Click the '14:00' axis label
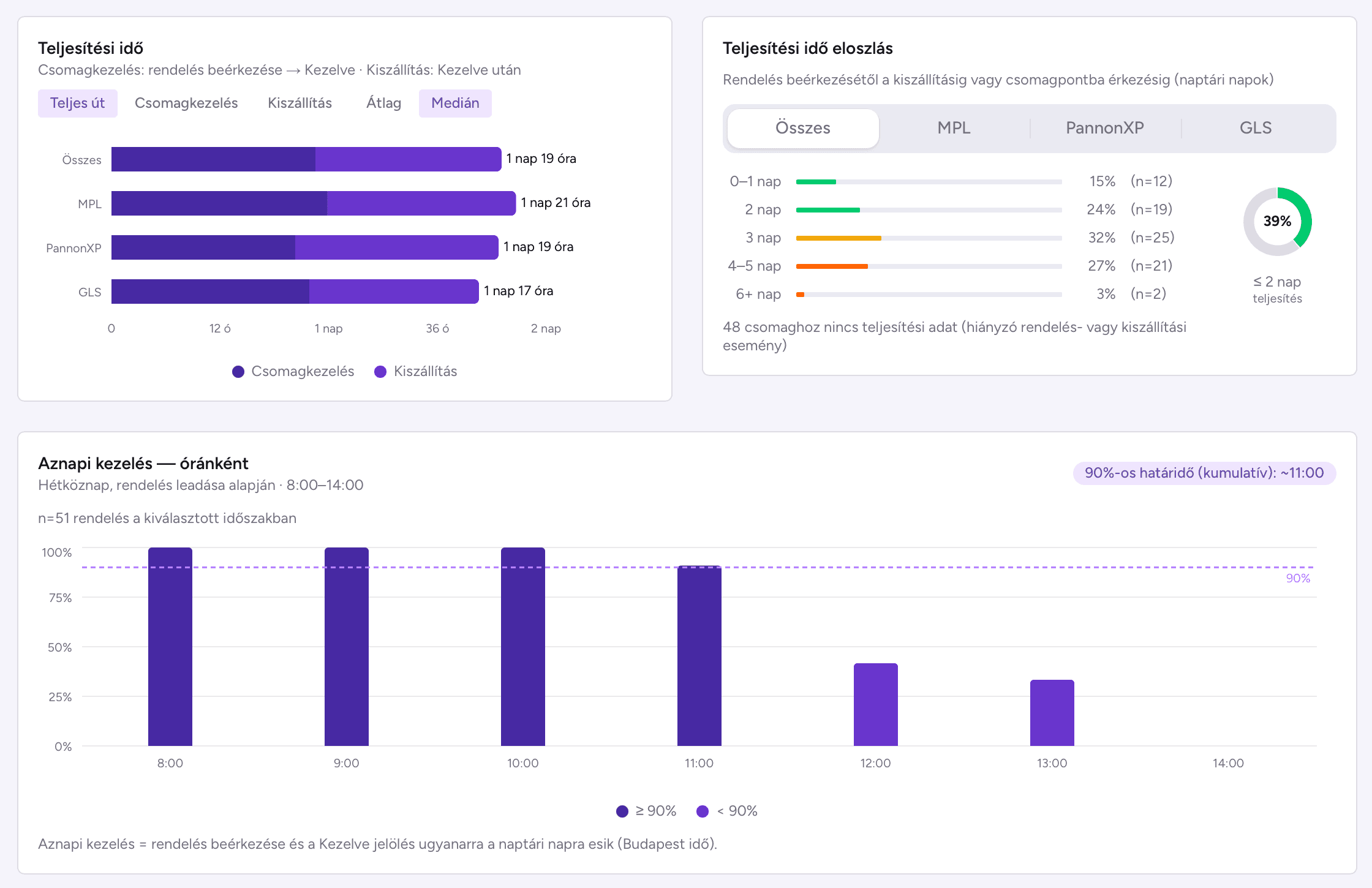 coord(1228,763)
